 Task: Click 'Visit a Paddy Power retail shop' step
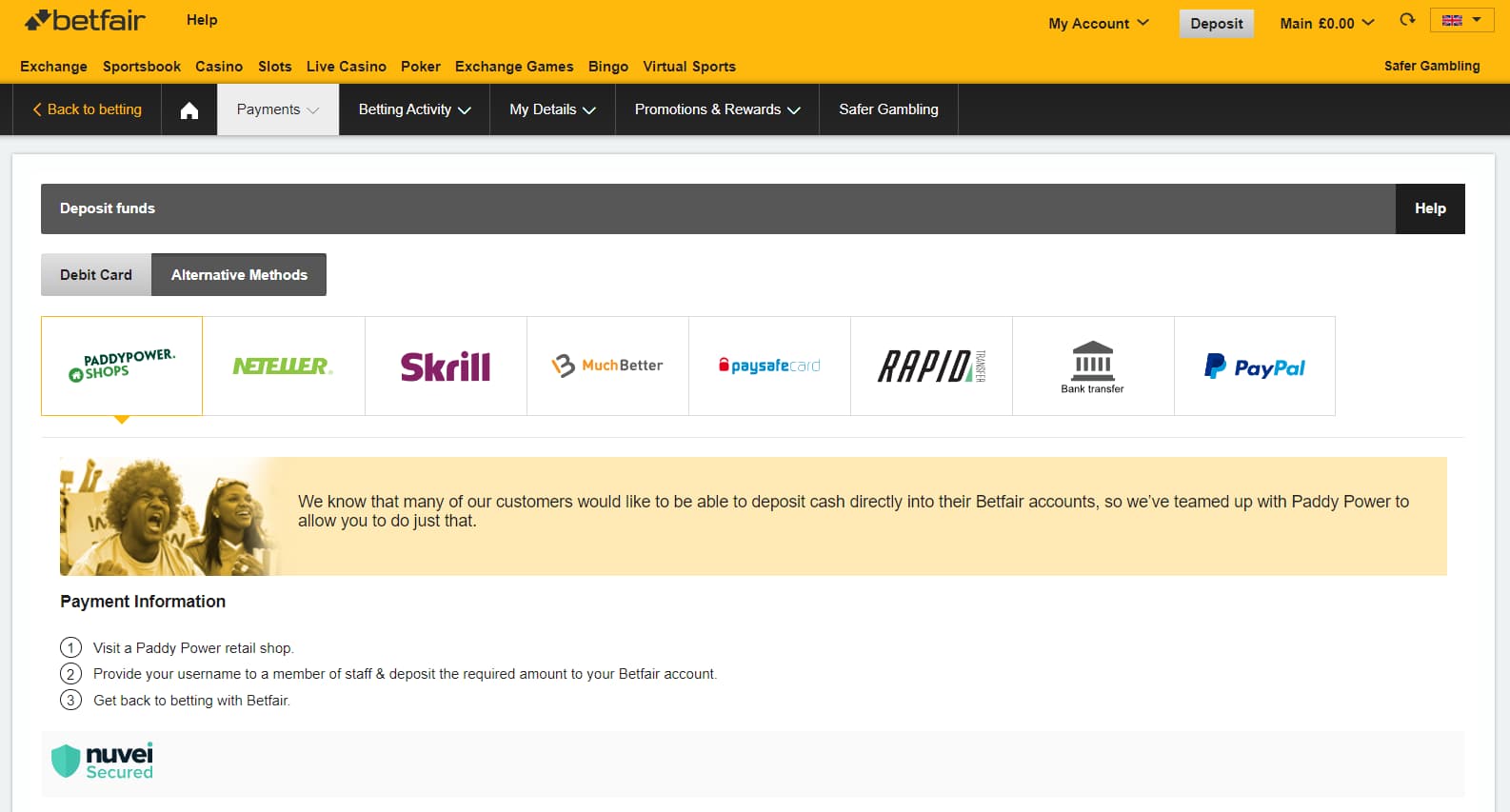coord(193,648)
